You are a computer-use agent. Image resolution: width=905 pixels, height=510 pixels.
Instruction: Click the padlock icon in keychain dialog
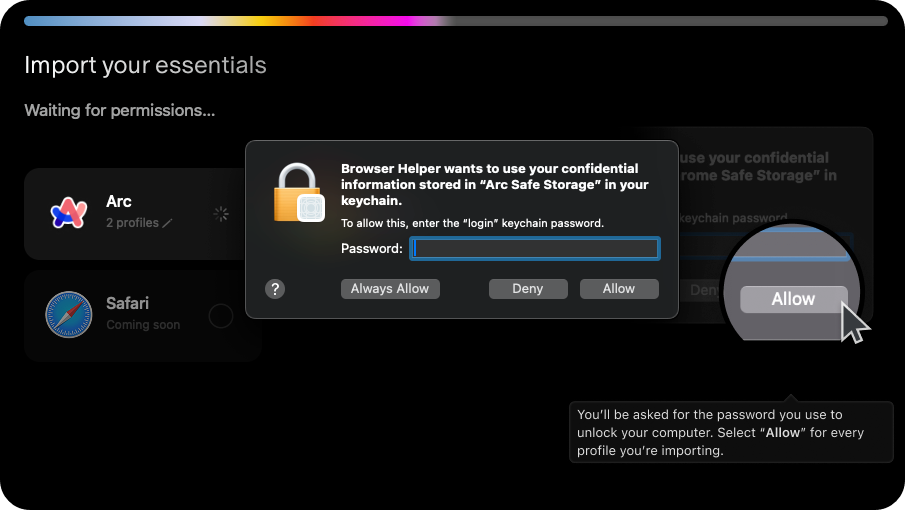pos(298,193)
